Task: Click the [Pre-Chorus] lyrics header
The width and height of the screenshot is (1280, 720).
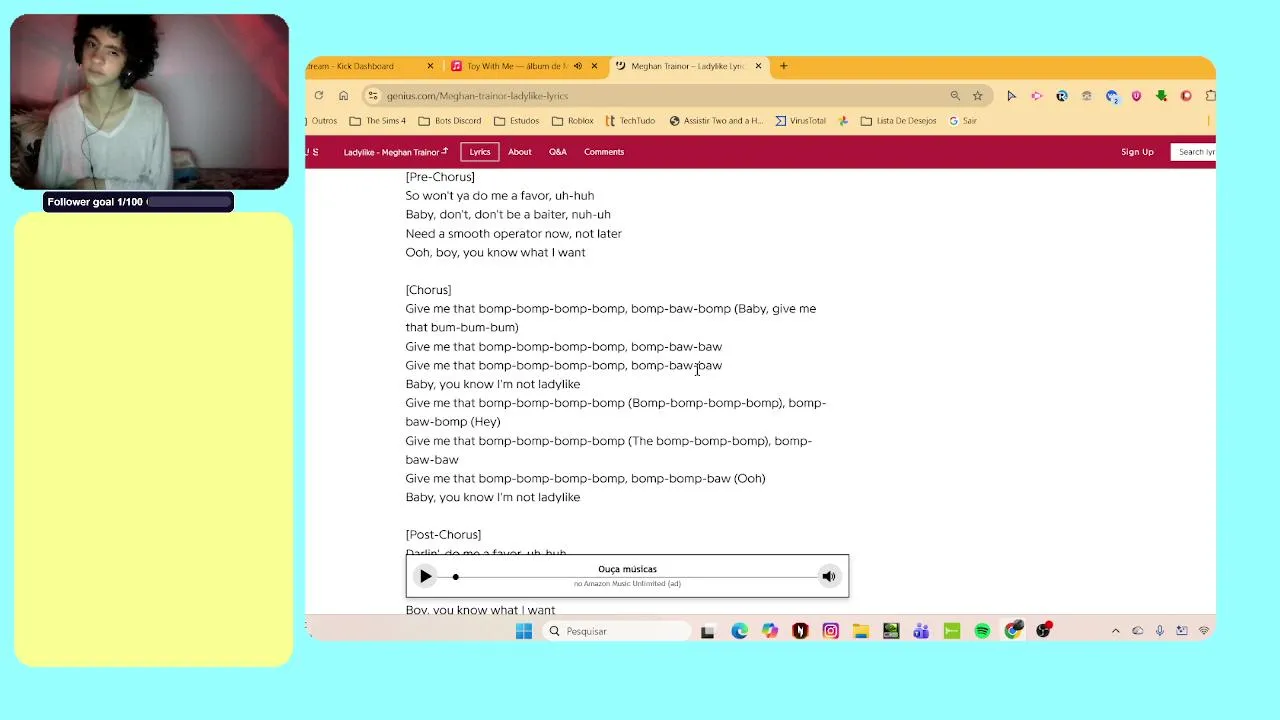Action: click(x=440, y=177)
